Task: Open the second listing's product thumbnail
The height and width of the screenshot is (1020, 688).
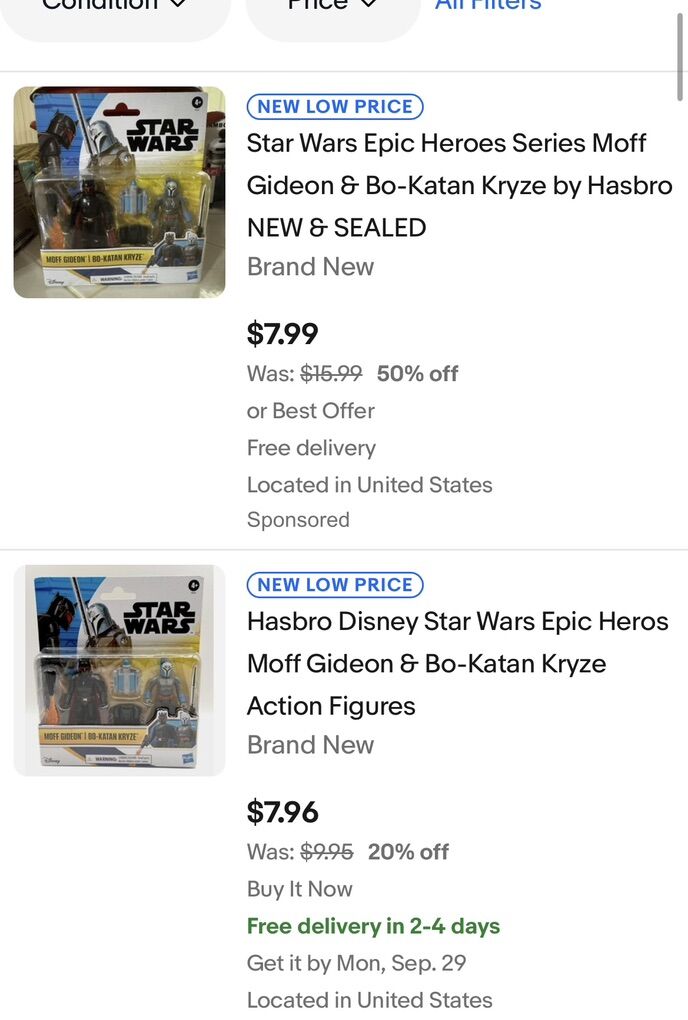Action: pyautogui.click(x=119, y=670)
